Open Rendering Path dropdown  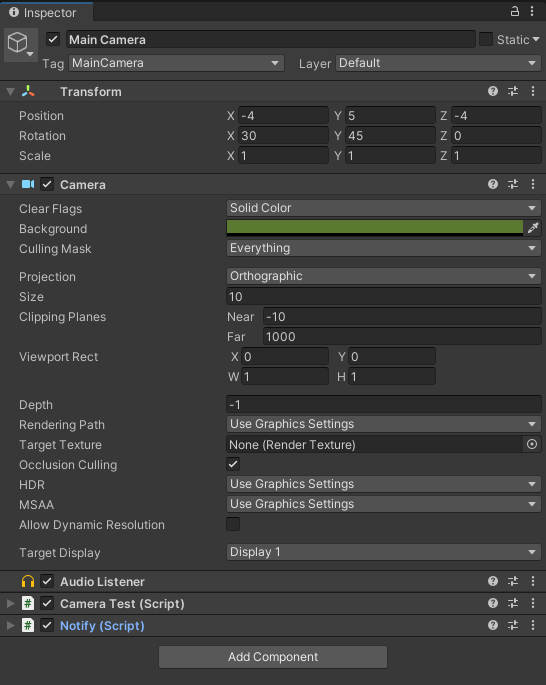coord(384,424)
